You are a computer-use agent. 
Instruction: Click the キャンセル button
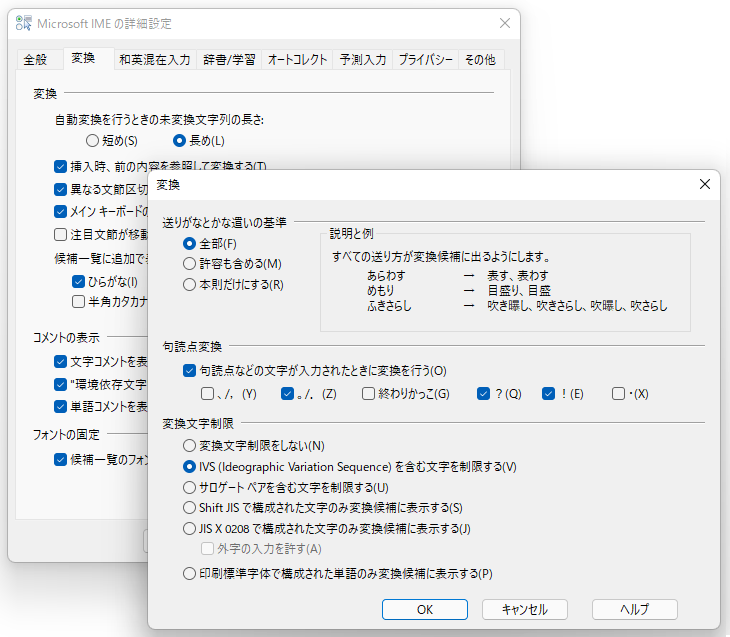point(525,610)
